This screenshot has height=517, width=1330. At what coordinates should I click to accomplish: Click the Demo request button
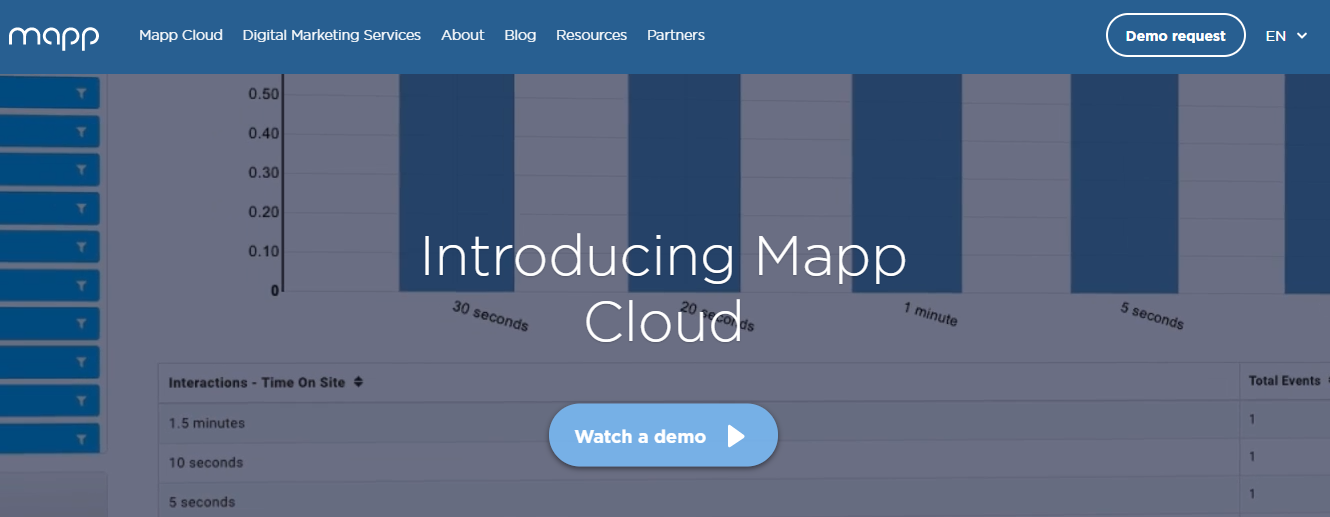point(1175,35)
